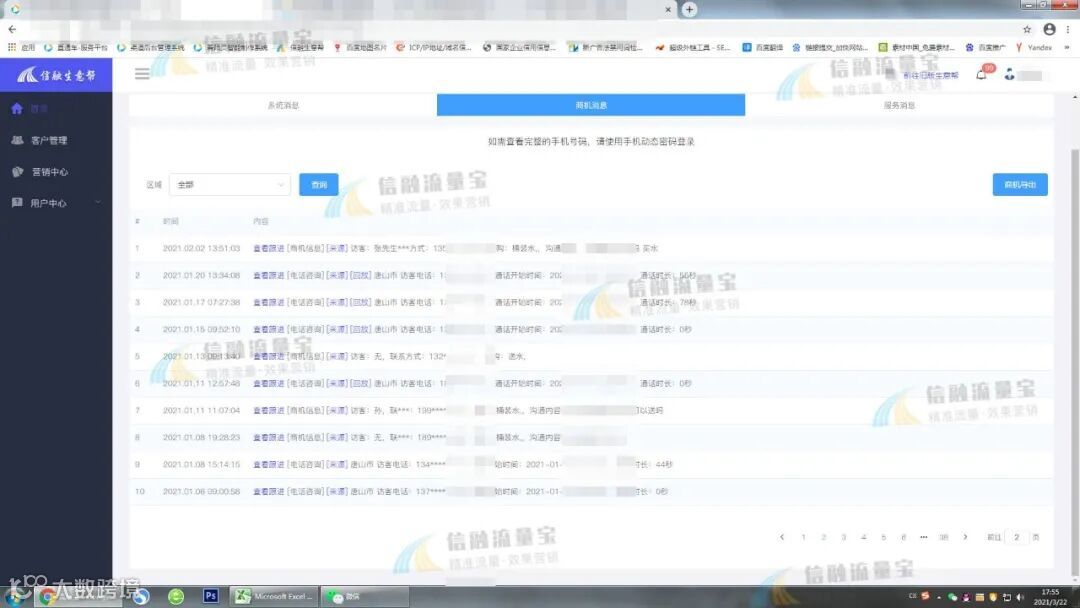The width and height of the screenshot is (1080, 608).
Task: Click the user avatar icon in header
Action: pos(1010,74)
